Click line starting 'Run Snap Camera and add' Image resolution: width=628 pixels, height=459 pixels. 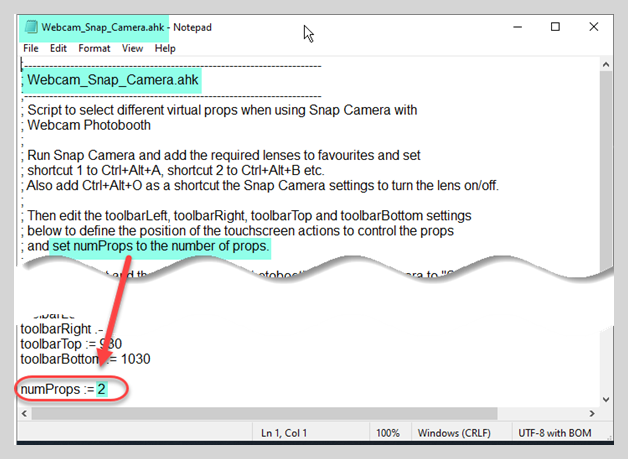pyautogui.click(x=221, y=155)
